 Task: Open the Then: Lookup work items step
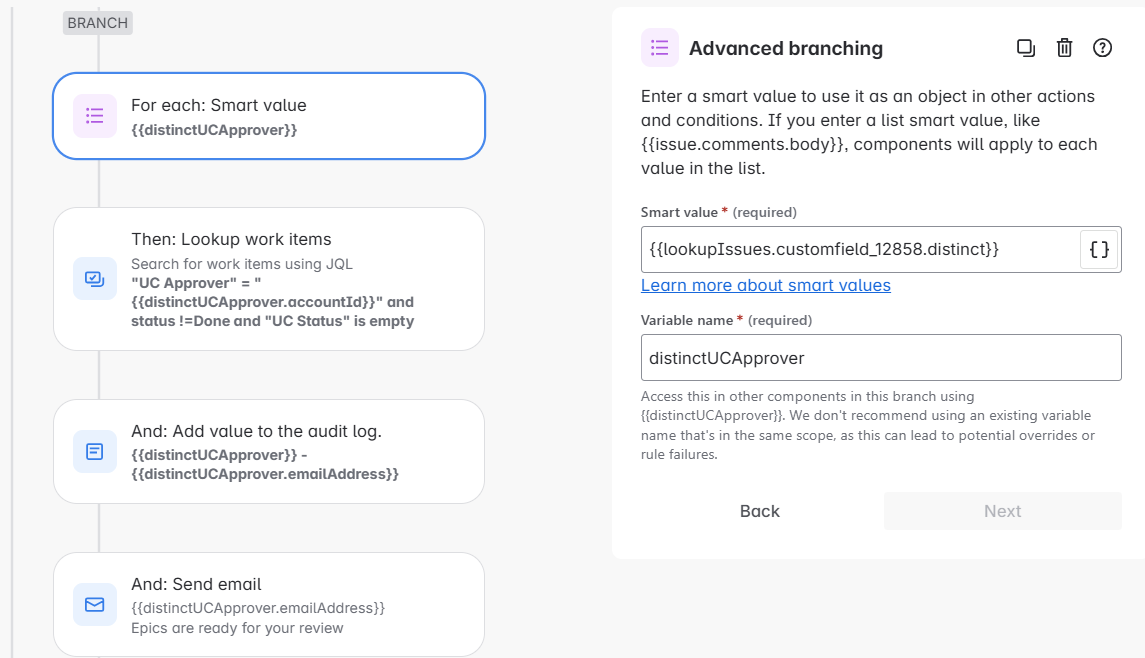pos(269,279)
